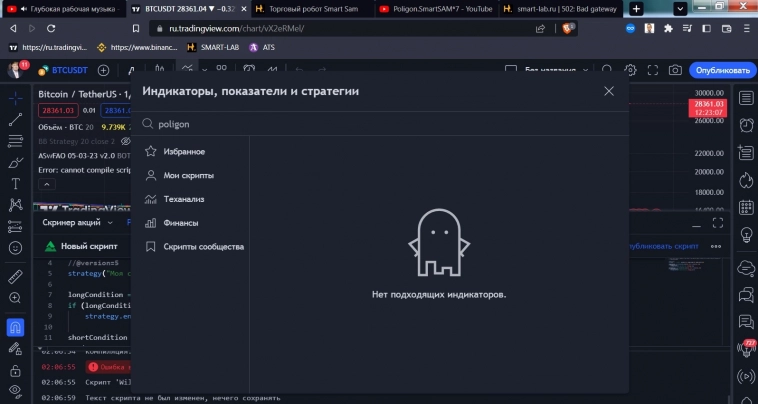Open the emoji icons tool

16,247
